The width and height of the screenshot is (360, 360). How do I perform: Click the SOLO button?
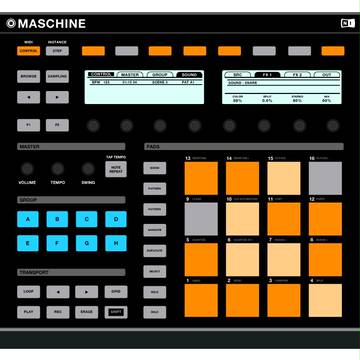pyautogui.click(x=155, y=292)
